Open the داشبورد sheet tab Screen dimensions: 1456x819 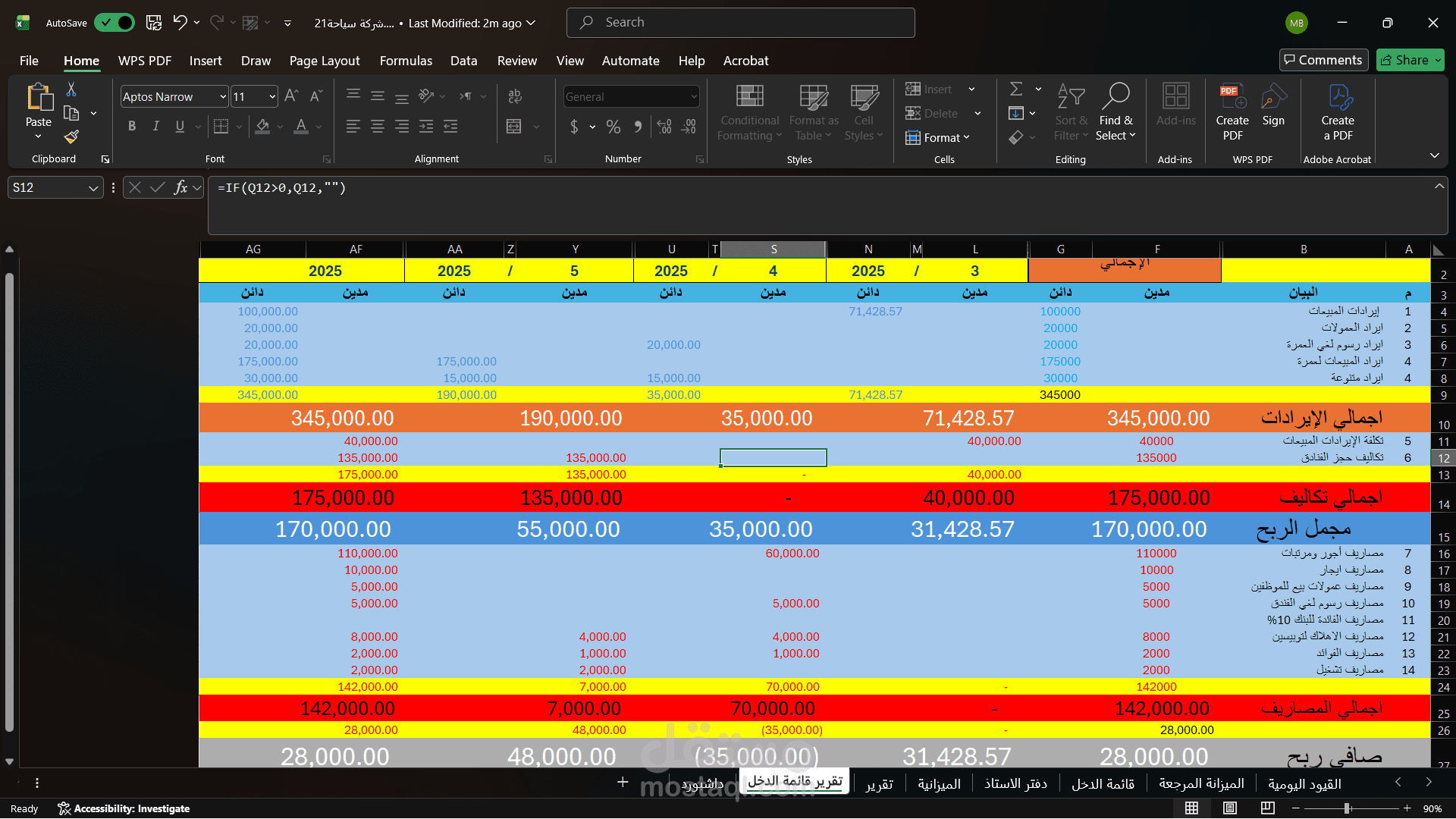pos(702,783)
